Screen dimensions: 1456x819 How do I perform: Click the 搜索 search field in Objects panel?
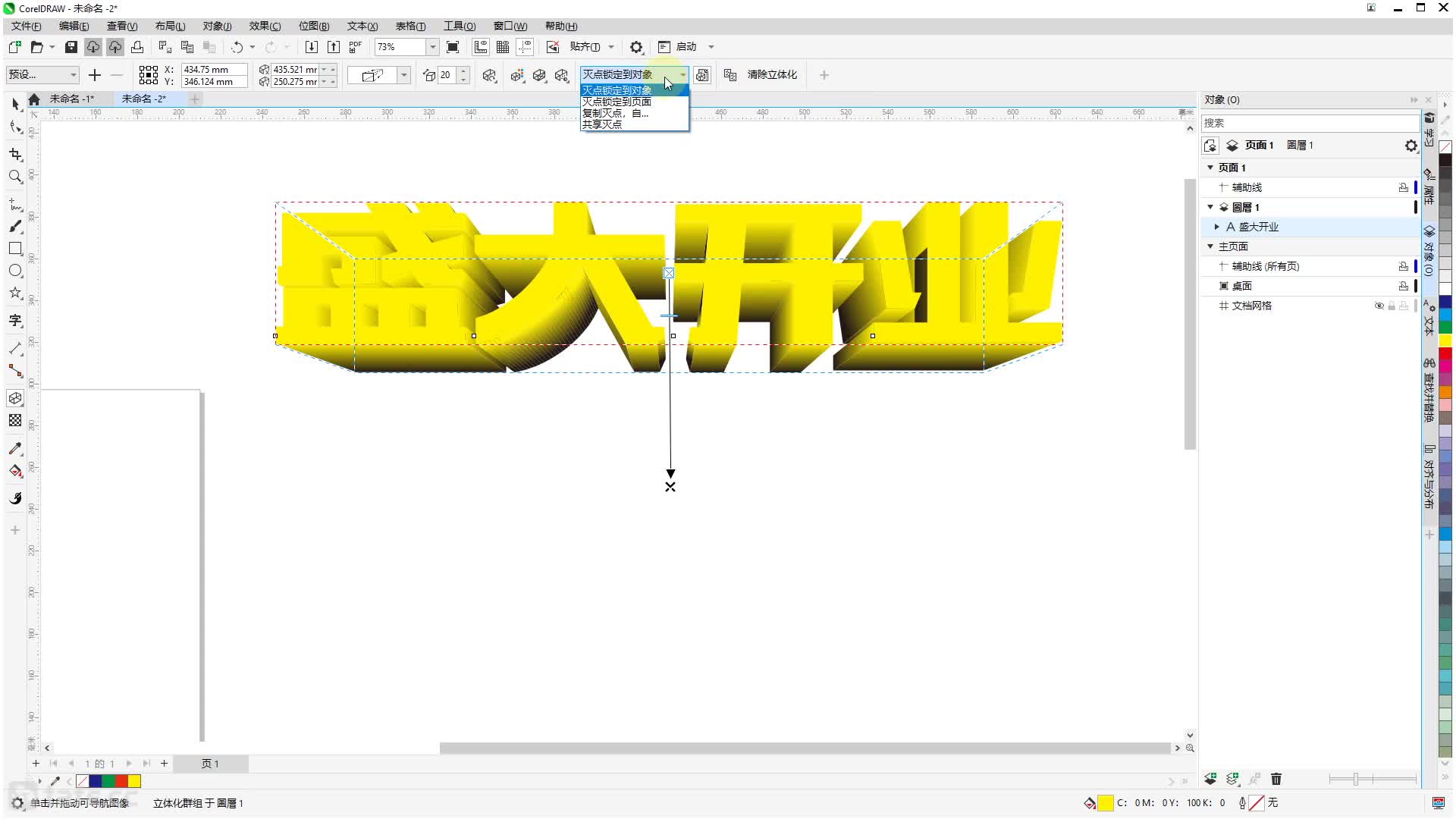pyautogui.click(x=1310, y=123)
